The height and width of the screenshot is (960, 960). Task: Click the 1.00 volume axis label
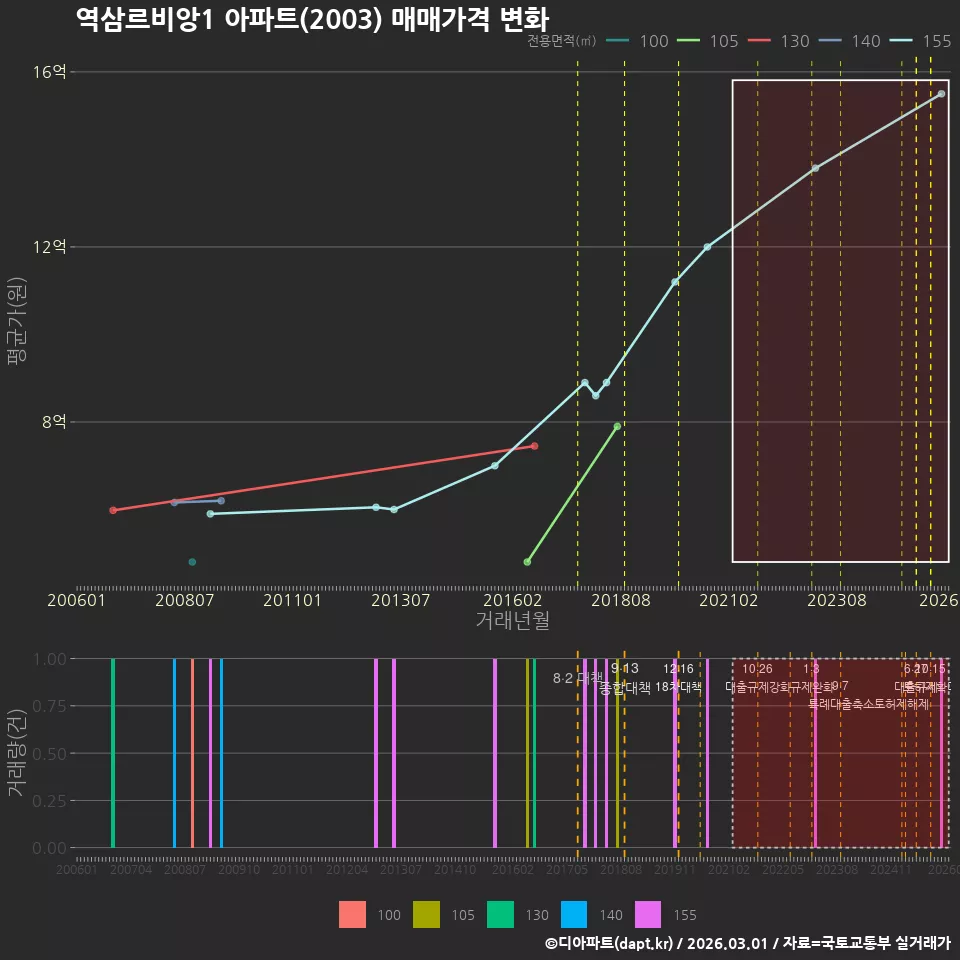[50, 659]
